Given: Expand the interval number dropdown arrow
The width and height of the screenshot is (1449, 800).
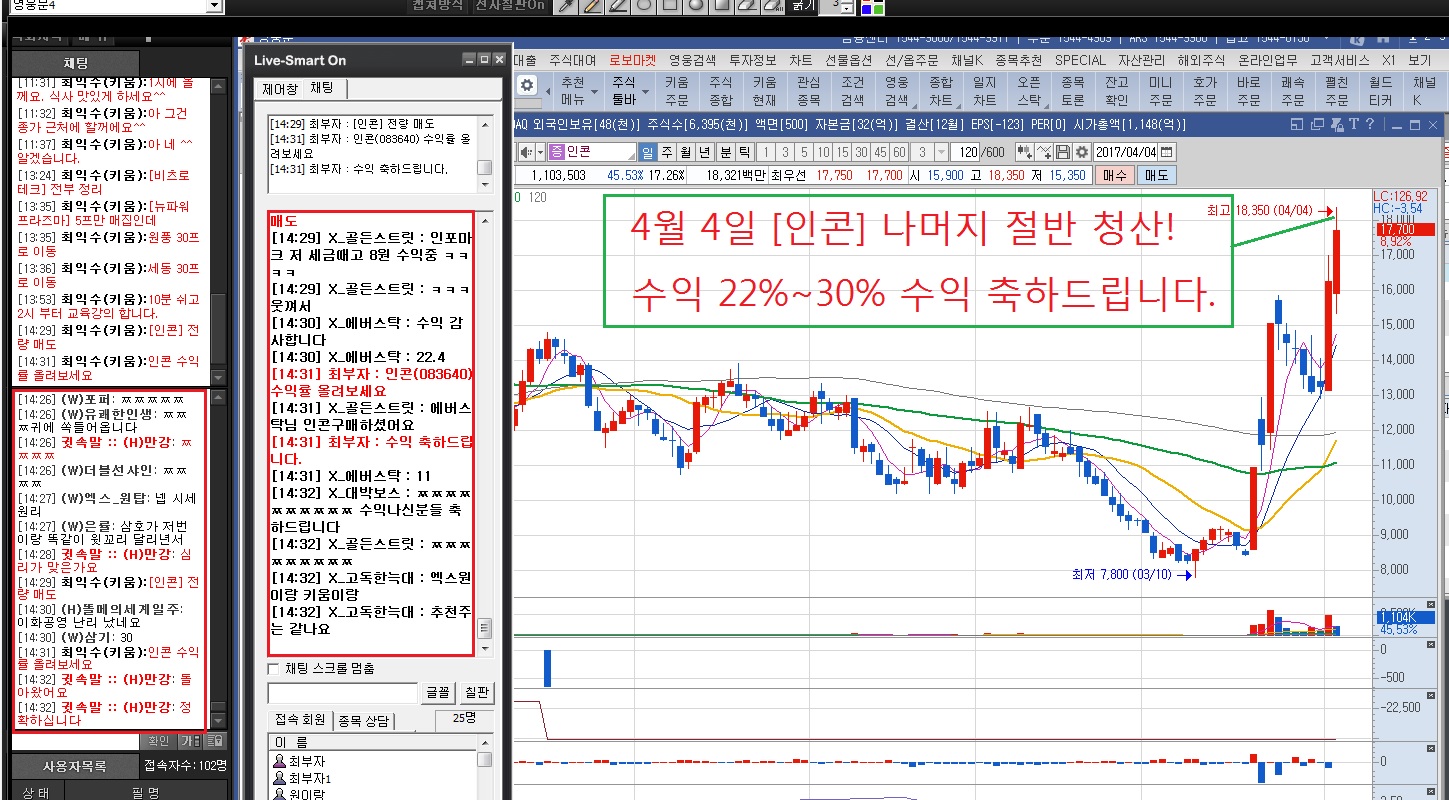Looking at the screenshot, I should 942,152.
